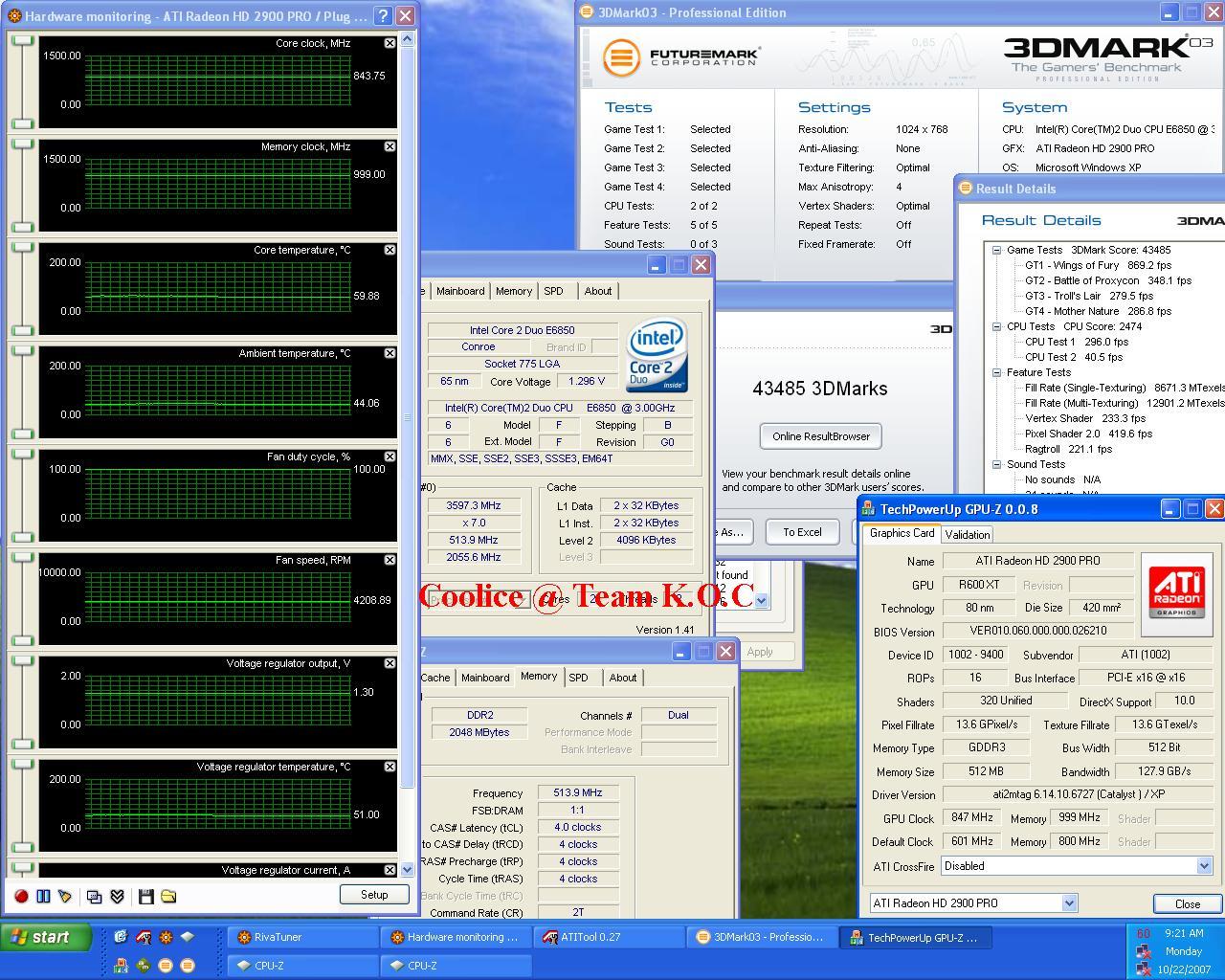
Task: Launch CPU-Z diamond quick launch icon
Action: (x=188, y=937)
